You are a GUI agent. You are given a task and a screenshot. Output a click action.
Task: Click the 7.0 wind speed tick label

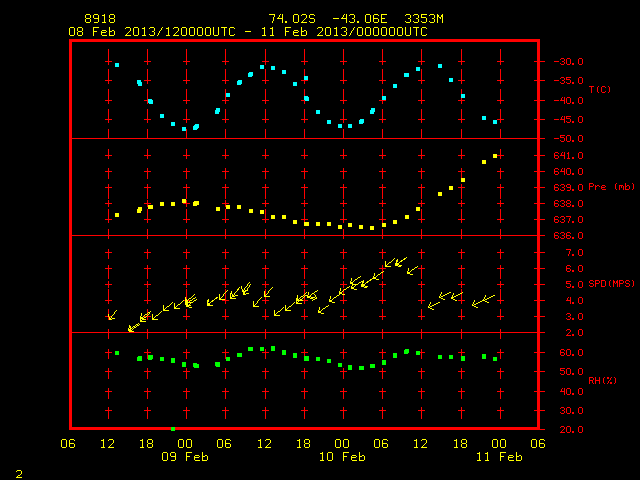pos(574,253)
